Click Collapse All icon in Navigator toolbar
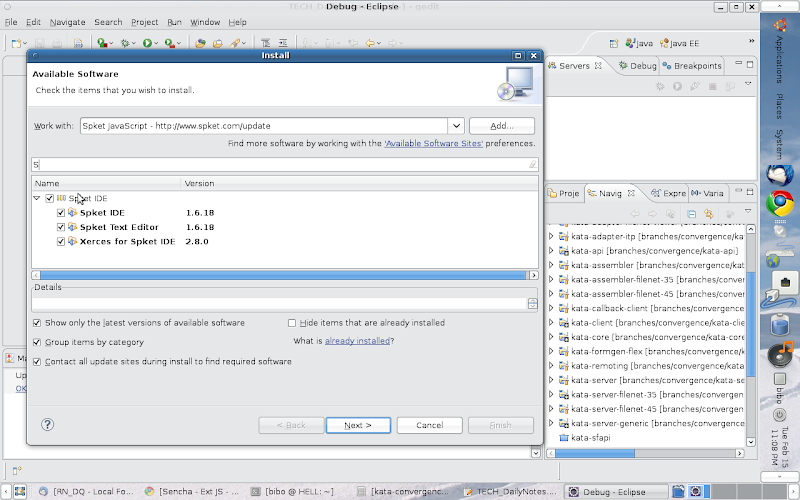Image resolution: width=800 pixels, height=500 pixels. [x=691, y=214]
